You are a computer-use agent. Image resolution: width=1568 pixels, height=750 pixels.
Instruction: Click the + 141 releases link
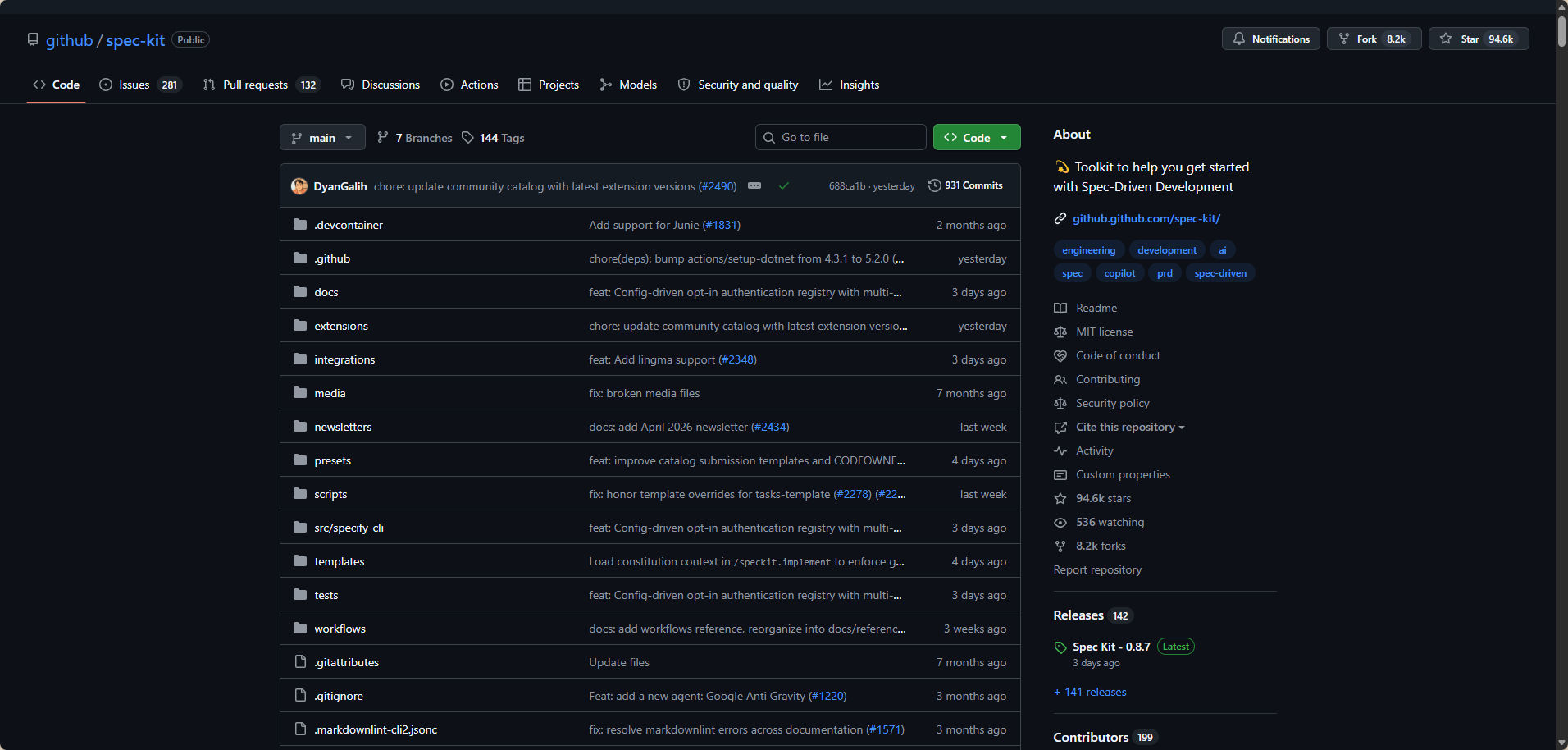pos(1090,692)
